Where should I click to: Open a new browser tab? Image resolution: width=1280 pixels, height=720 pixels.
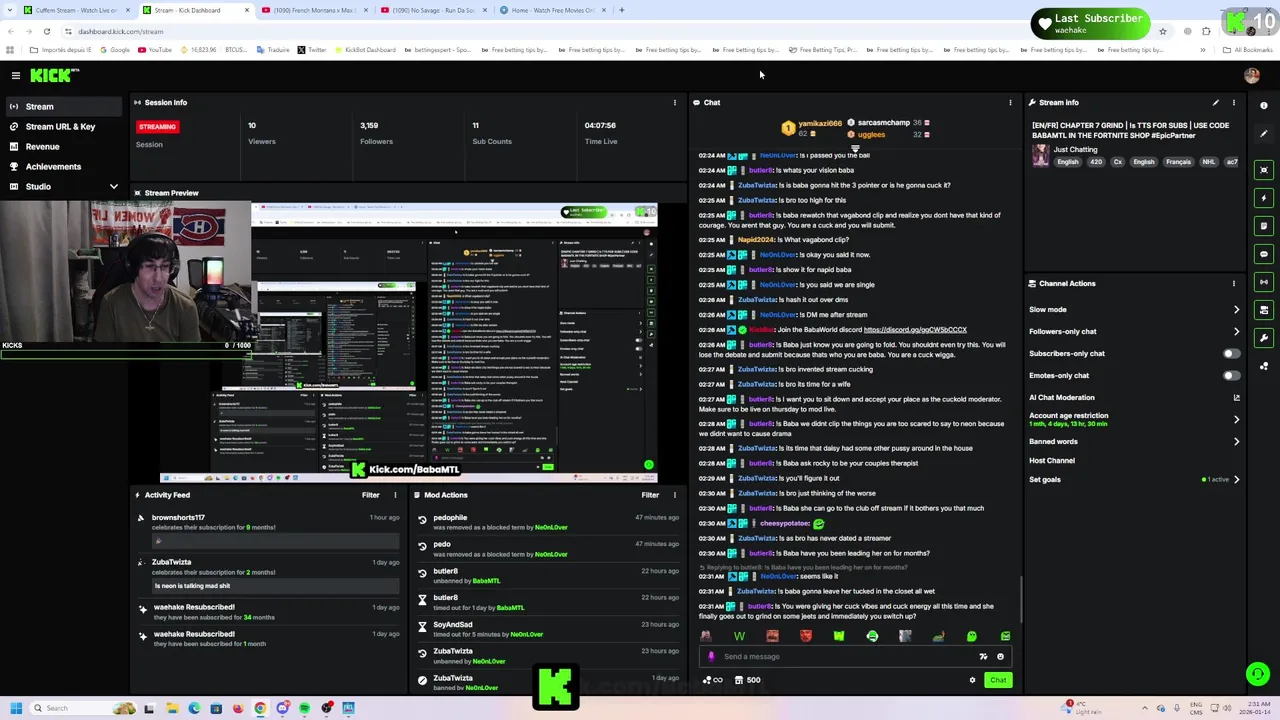click(621, 10)
